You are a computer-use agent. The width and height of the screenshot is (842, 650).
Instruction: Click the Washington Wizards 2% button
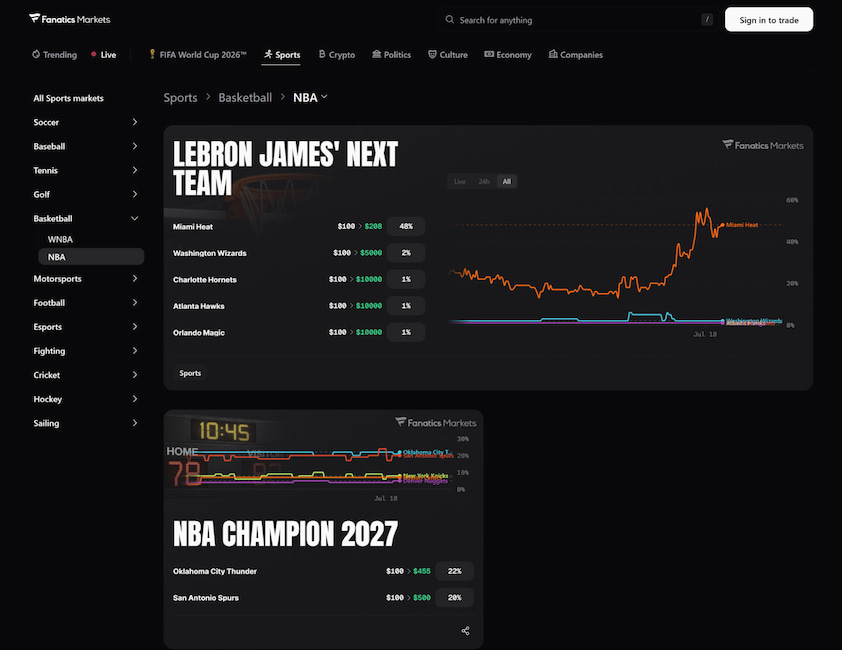[x=406, y=253]
